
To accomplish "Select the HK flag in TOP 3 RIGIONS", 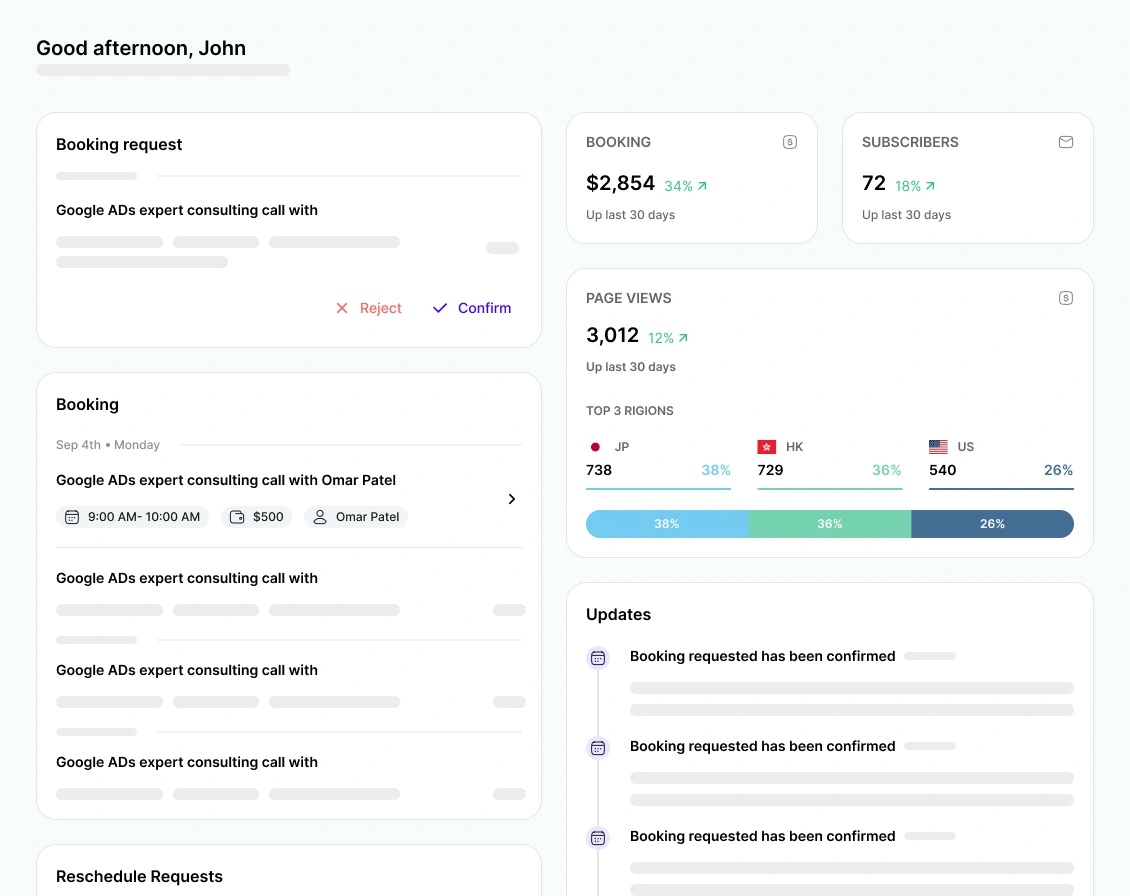I will 766,447.
